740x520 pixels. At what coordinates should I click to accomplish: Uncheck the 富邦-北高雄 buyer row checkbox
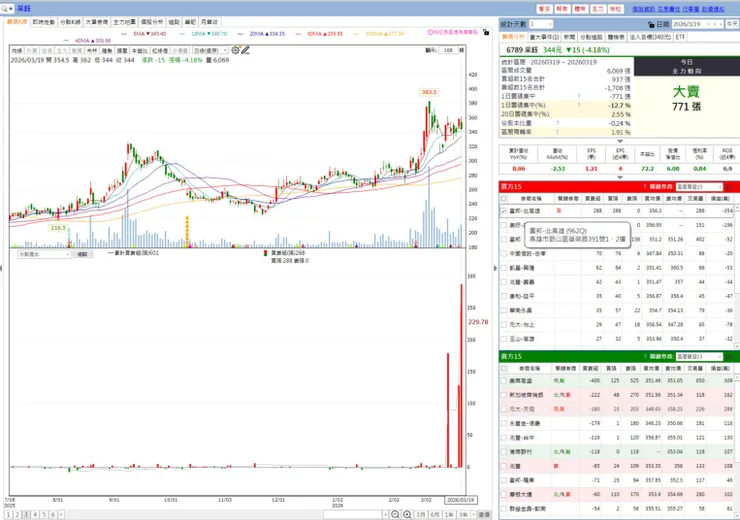(504, 211)
